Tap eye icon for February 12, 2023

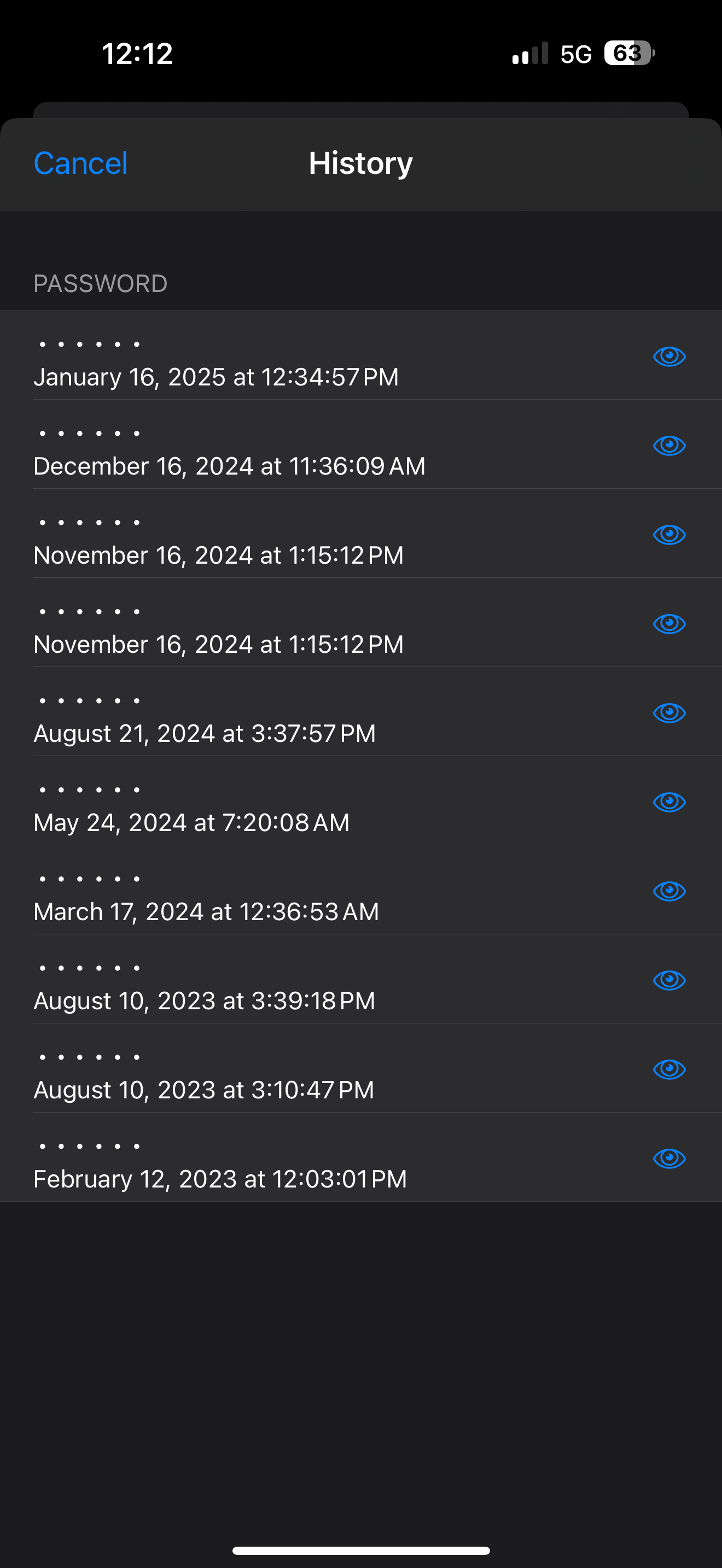coord(669,1158)
